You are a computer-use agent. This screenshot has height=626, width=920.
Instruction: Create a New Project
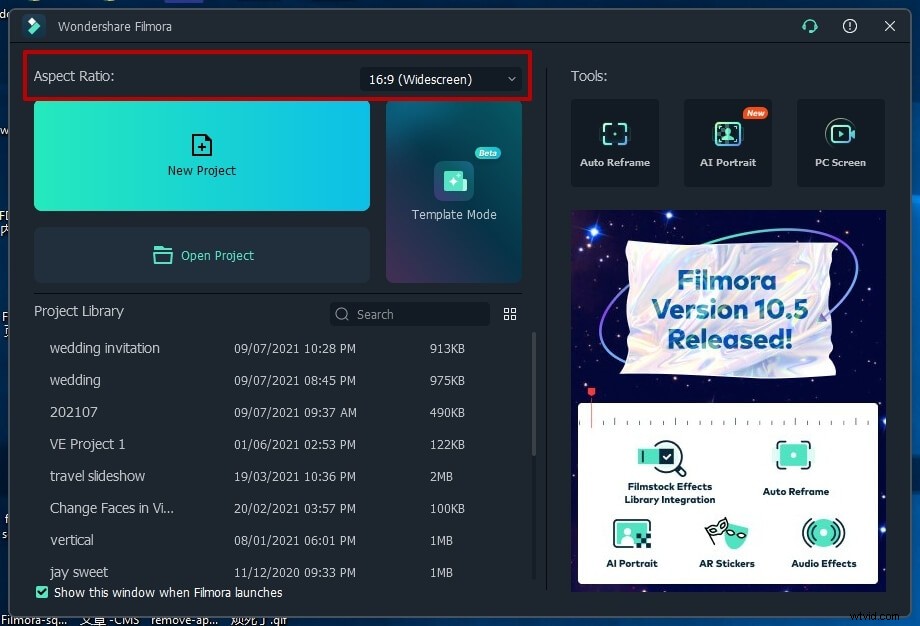[202, 155]
